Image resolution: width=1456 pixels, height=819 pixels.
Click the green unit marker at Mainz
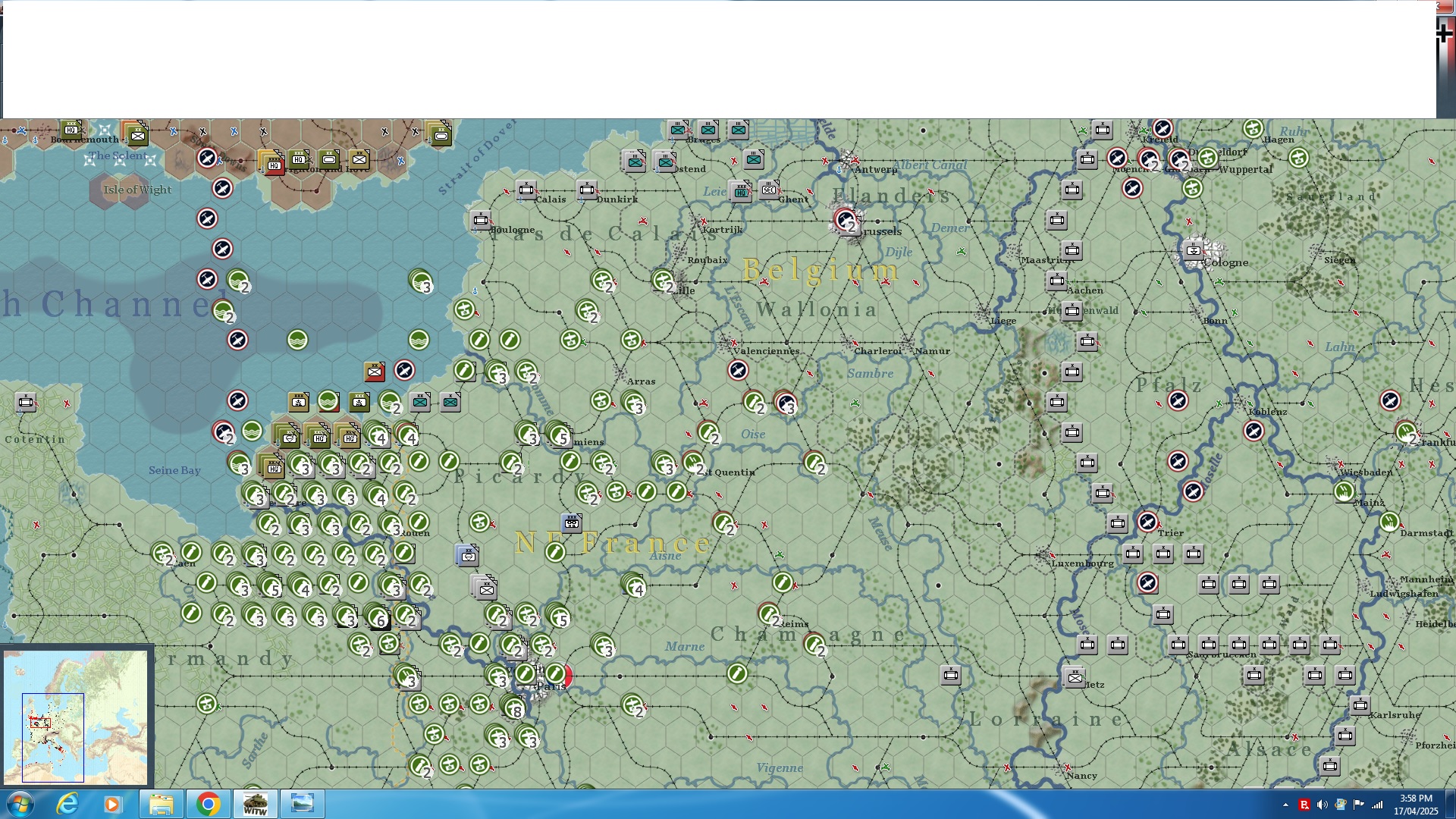[x=1345, y=491]
